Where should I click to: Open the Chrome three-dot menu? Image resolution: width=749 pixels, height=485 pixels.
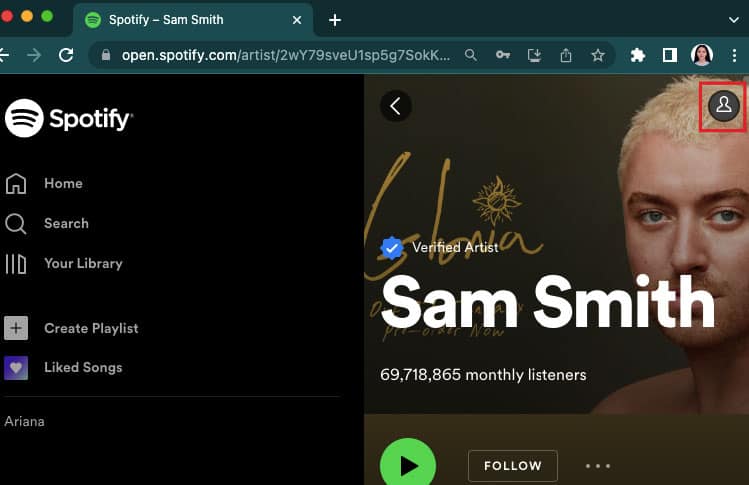click(734, 55)
